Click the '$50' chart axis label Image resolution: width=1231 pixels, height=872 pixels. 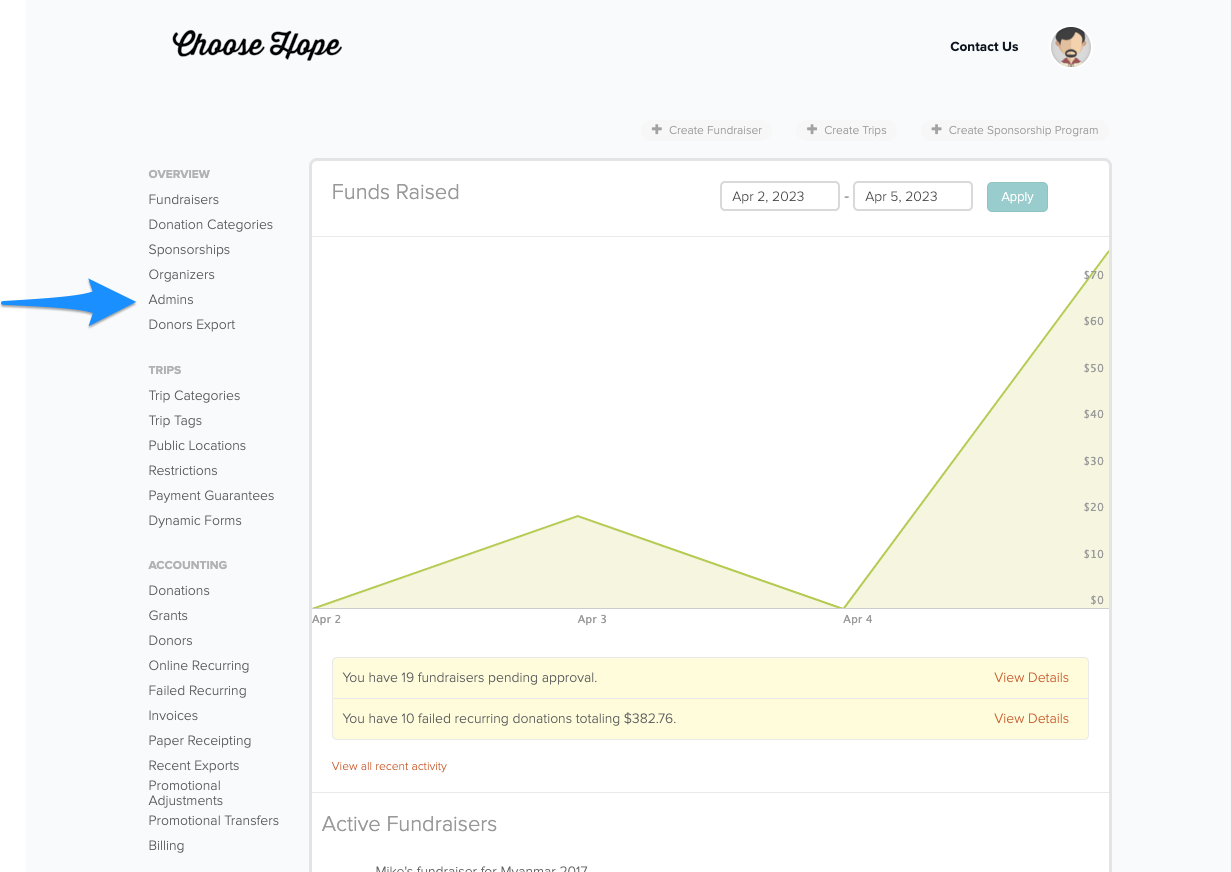[x=1094, y=368]
